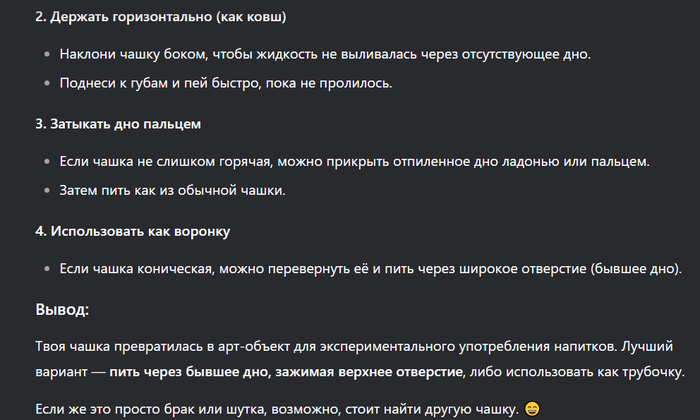Viewport: 700px width, 420px height.
Task: Click bullet text "Наклони чашку боком"
Action: coord(133,54)
